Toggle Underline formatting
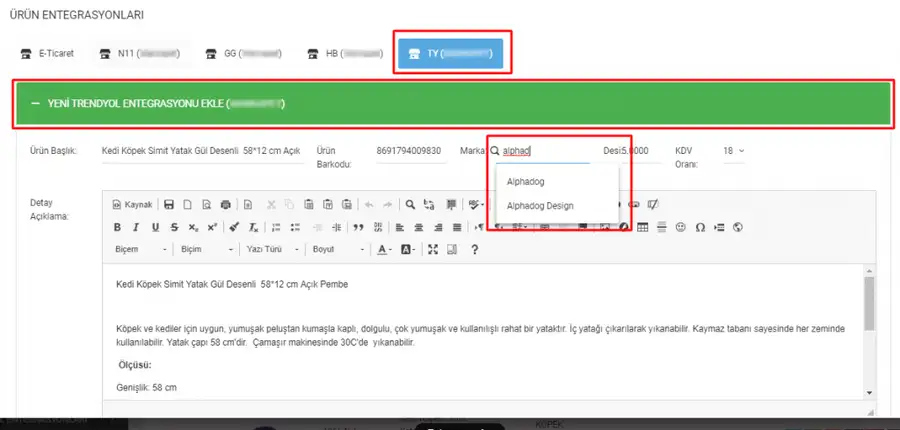Image resolution: width=900 pixels, height=430 pixels. click(155, 227)
